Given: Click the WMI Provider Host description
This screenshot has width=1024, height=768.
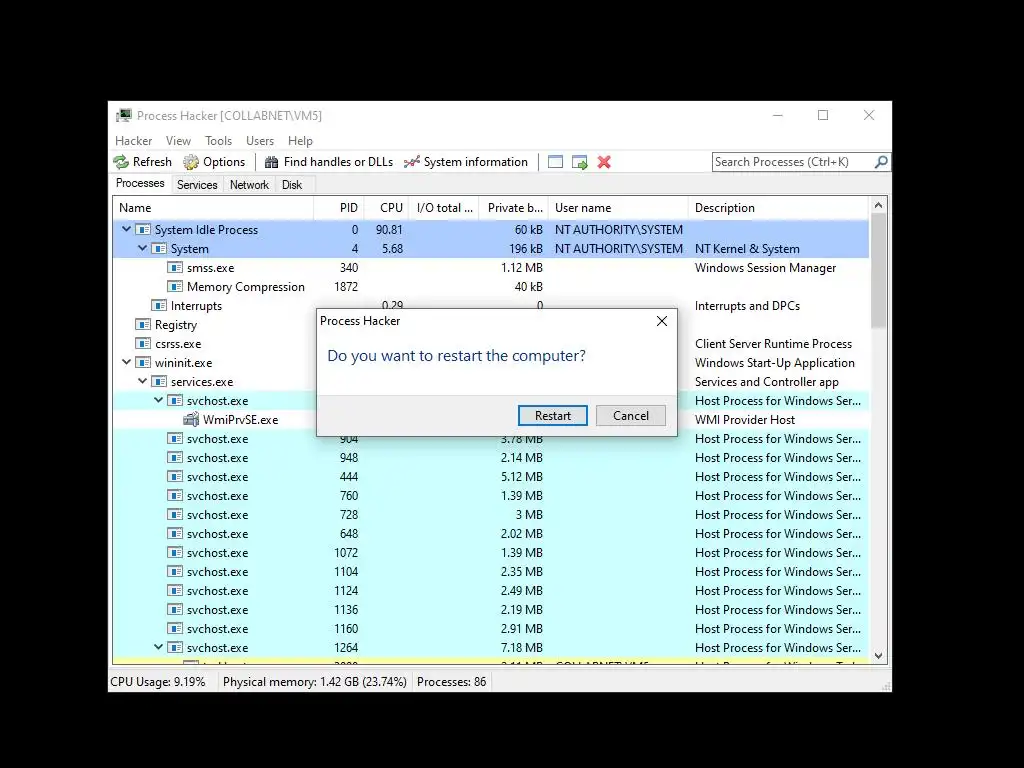Looking at the screenshot, I should coord(744,420).
